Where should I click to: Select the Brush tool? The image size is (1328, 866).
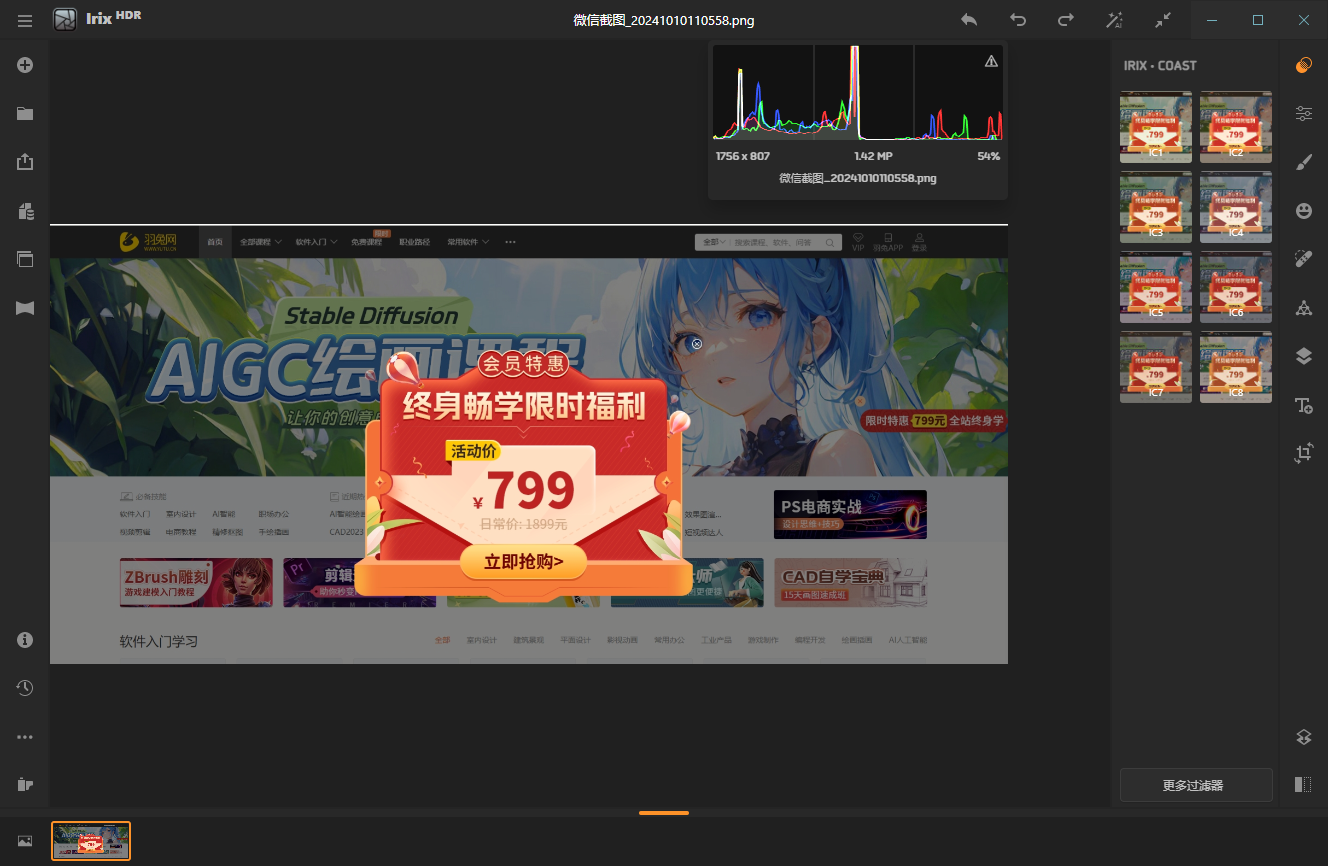(1303, 161)
